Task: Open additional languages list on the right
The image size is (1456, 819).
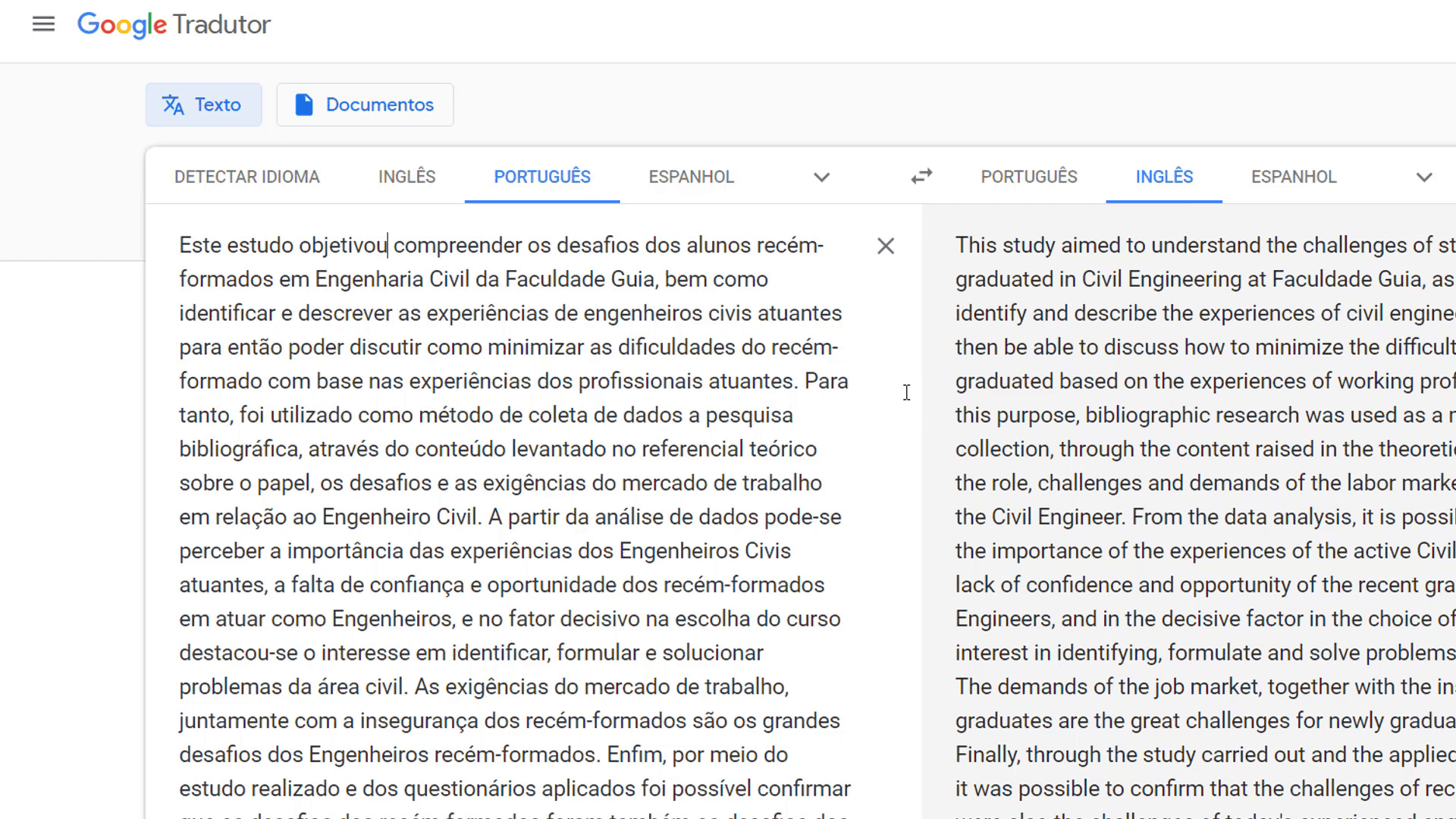Action: [1424, 177]
